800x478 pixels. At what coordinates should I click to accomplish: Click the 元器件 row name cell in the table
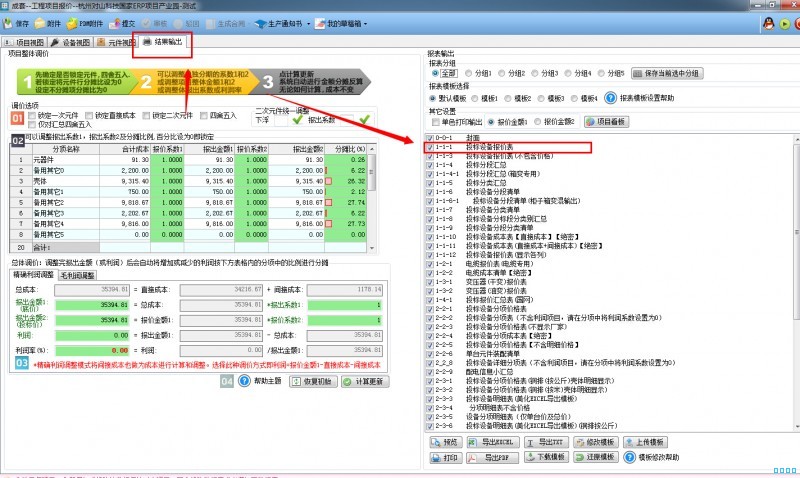65,160
